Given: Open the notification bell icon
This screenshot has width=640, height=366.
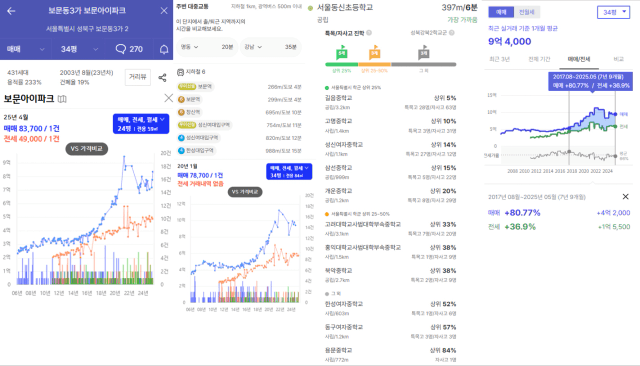Looking at the screenshot, I should pyautogui.click(x=164, y=49).
